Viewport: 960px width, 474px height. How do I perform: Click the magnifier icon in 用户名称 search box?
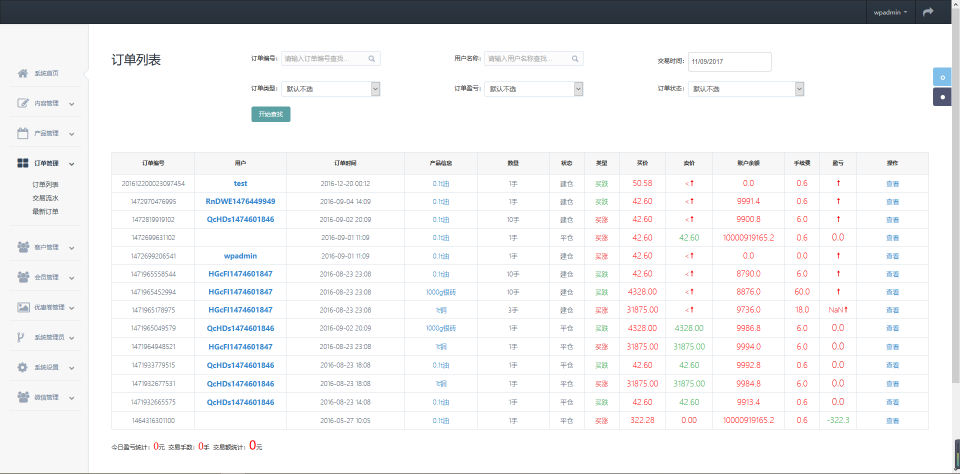575,59
